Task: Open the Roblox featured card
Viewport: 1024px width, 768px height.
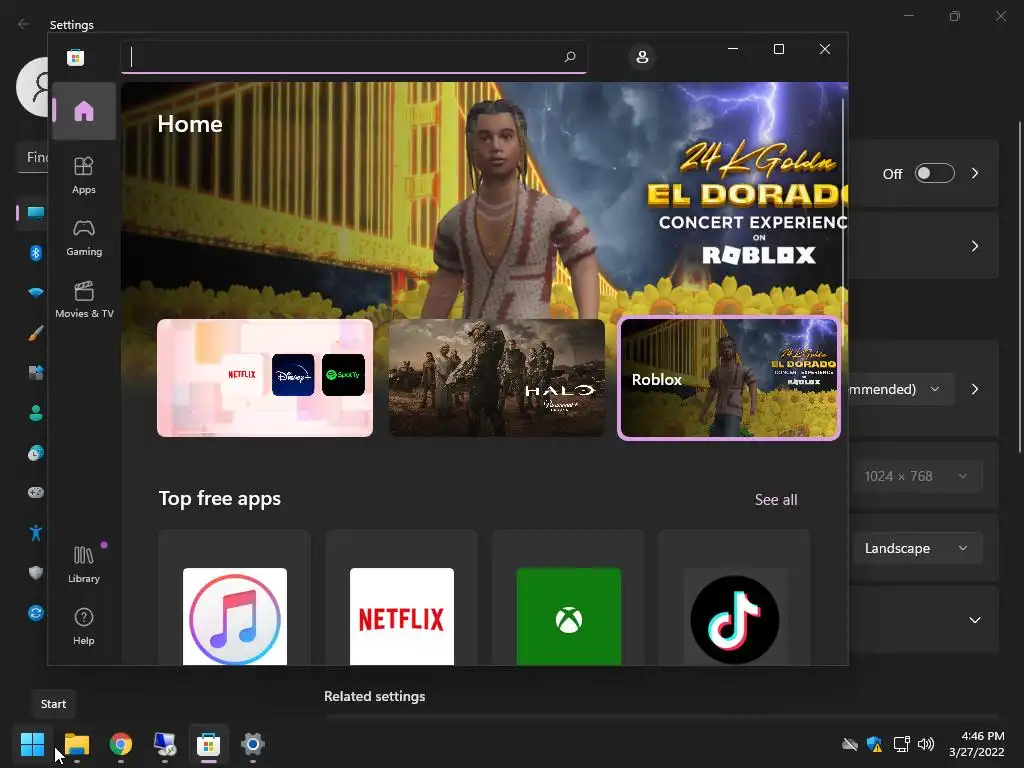Action: click(x=729, y=378)
